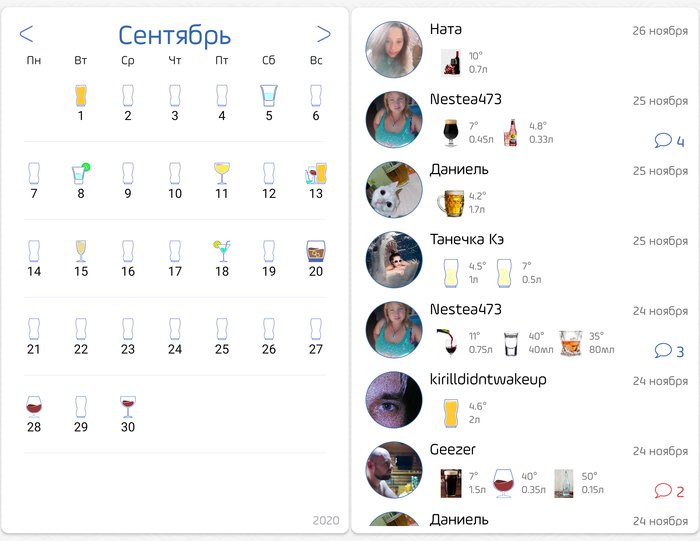Open the drink with green dot on day 8

81,173
